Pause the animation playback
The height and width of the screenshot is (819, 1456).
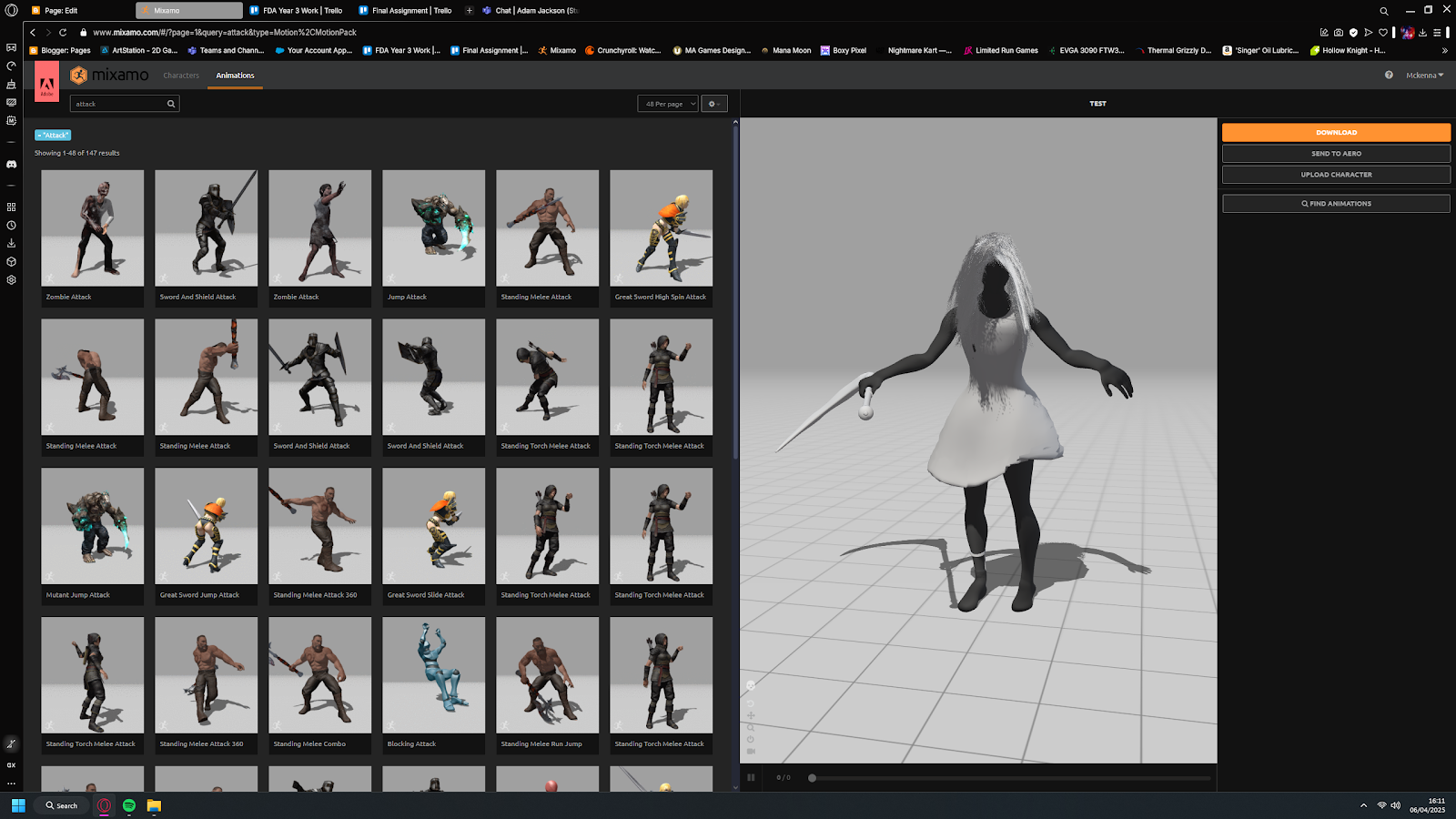[751, 777]
